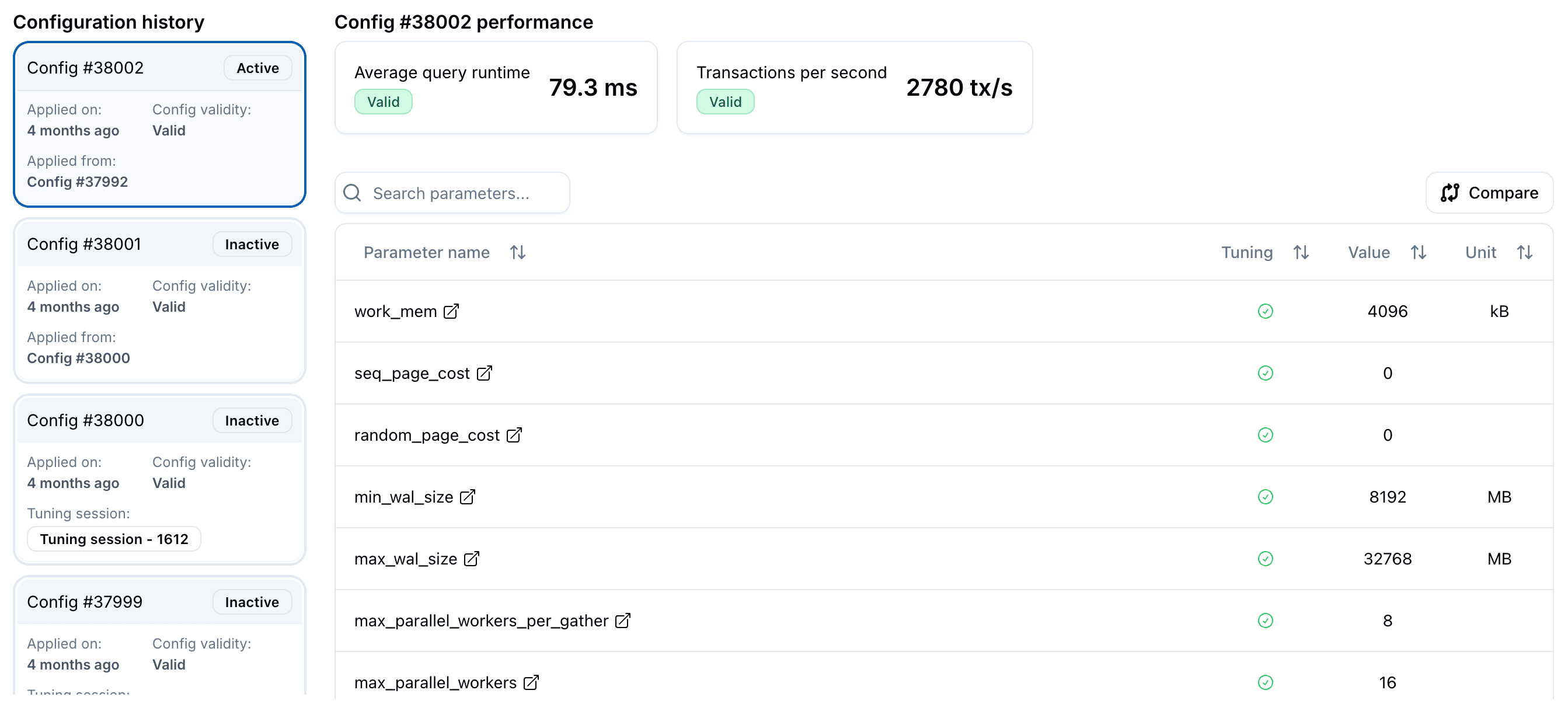Open min_wal_size external link icon

coord(468,497)
